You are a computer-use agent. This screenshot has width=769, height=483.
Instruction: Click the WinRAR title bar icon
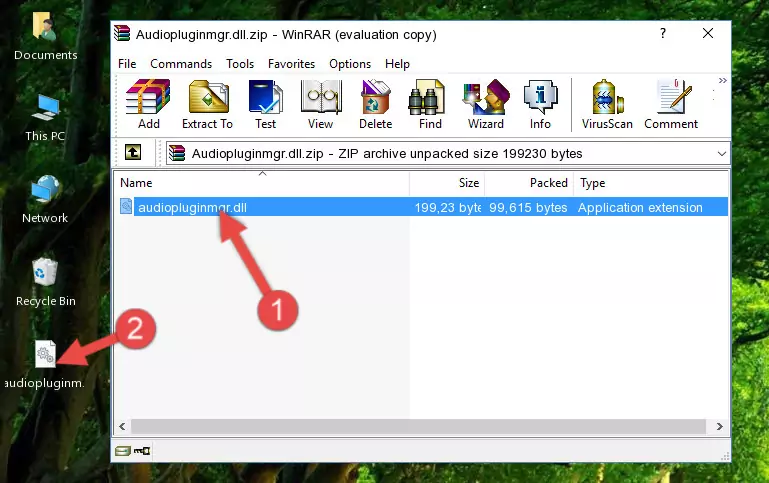(122, 34)
